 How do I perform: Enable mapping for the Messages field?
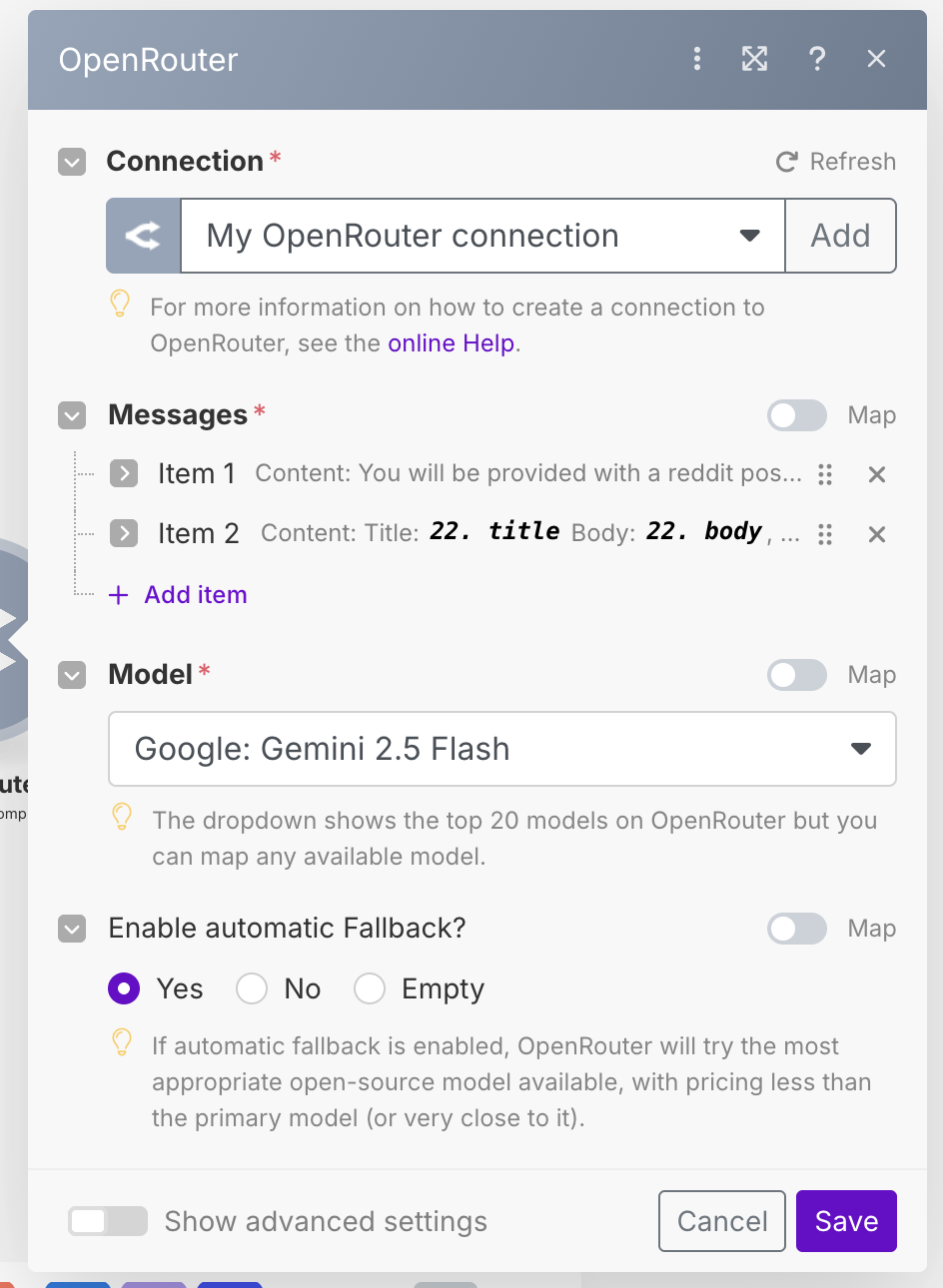pyautogui.click(x=796, y=415)
